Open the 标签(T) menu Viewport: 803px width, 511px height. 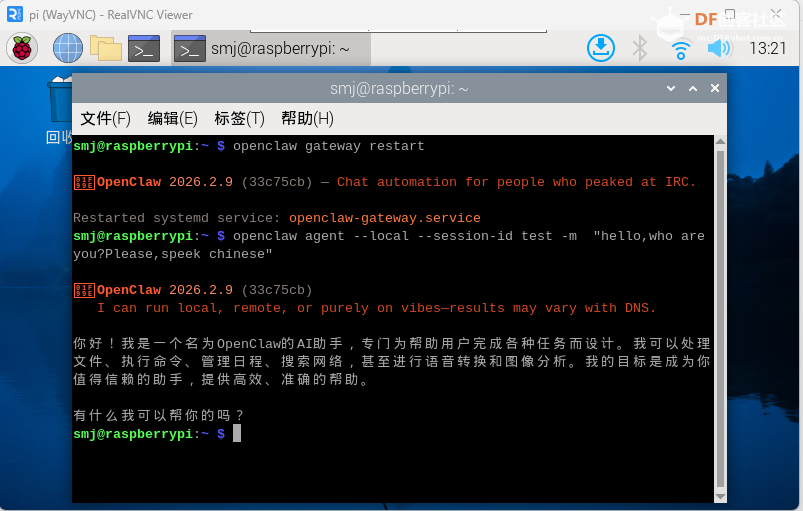pyautogui.click(x=239, y=119)
